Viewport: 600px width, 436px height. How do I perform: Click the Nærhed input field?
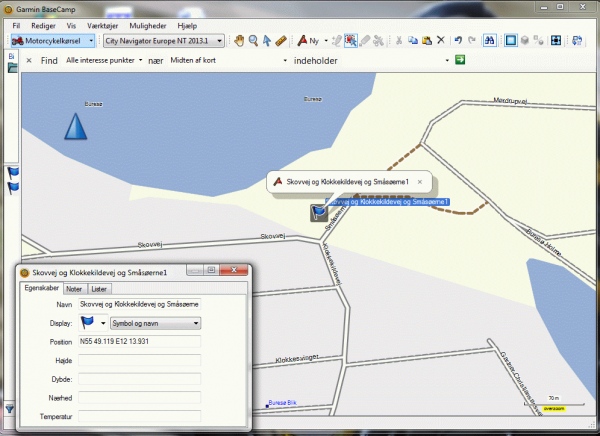coord(139,398)
